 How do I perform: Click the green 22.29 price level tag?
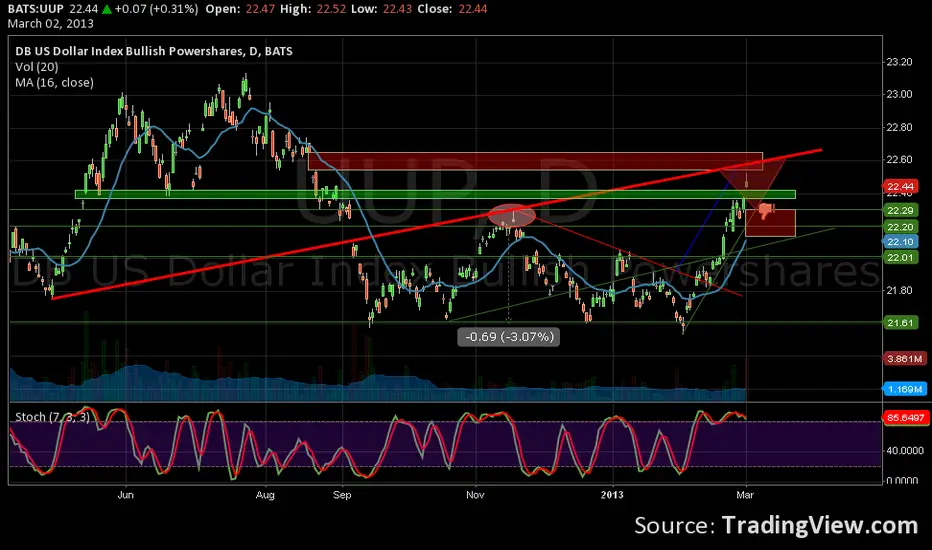(900, 210)
